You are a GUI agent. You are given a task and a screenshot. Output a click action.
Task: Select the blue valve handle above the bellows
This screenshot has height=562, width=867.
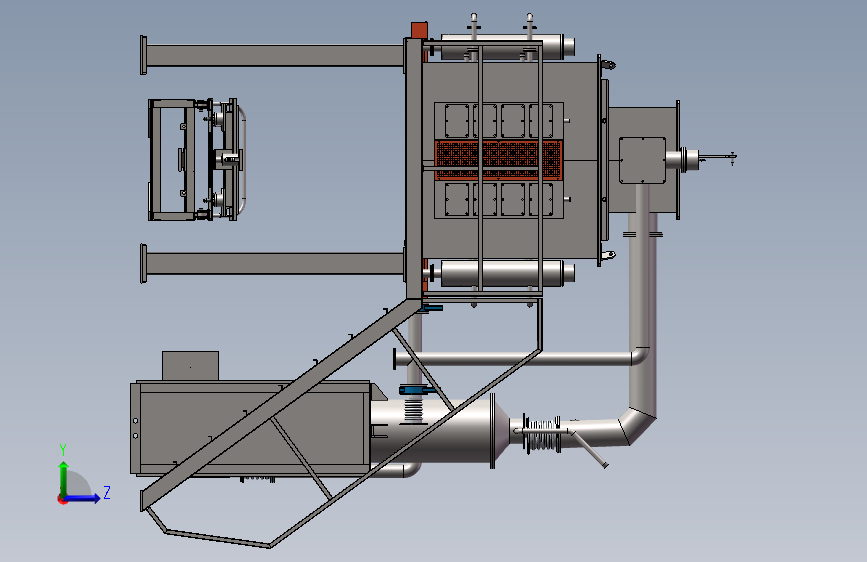coord(416,391)
